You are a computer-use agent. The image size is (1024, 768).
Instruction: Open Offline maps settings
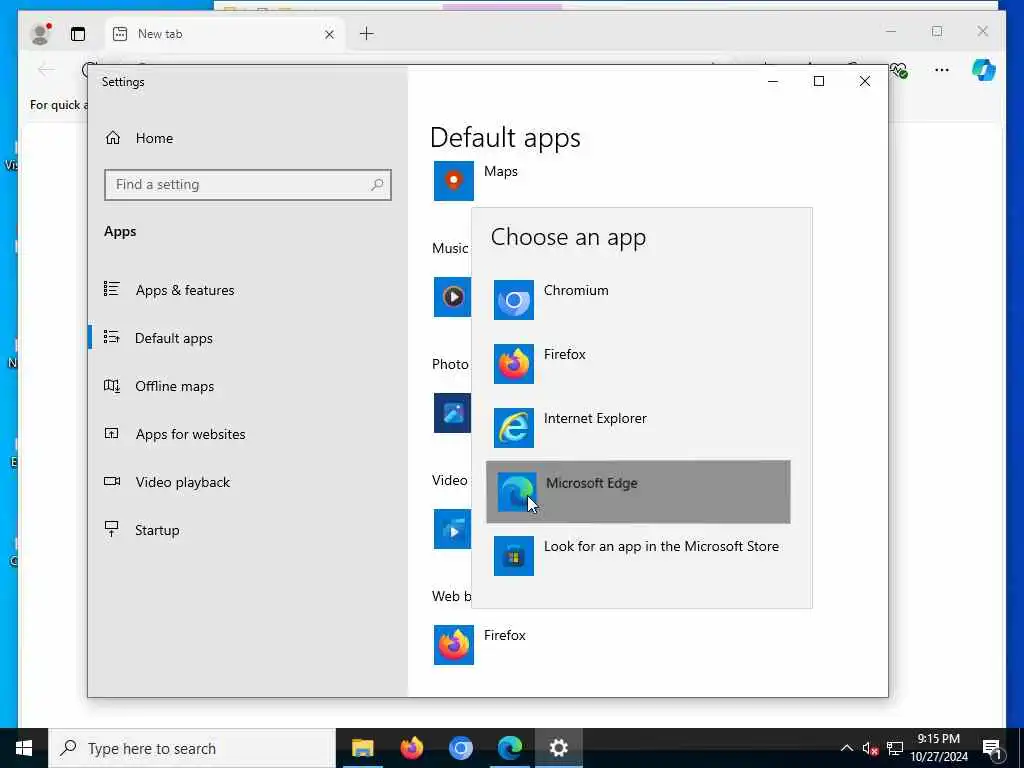[x=248, y=386]
